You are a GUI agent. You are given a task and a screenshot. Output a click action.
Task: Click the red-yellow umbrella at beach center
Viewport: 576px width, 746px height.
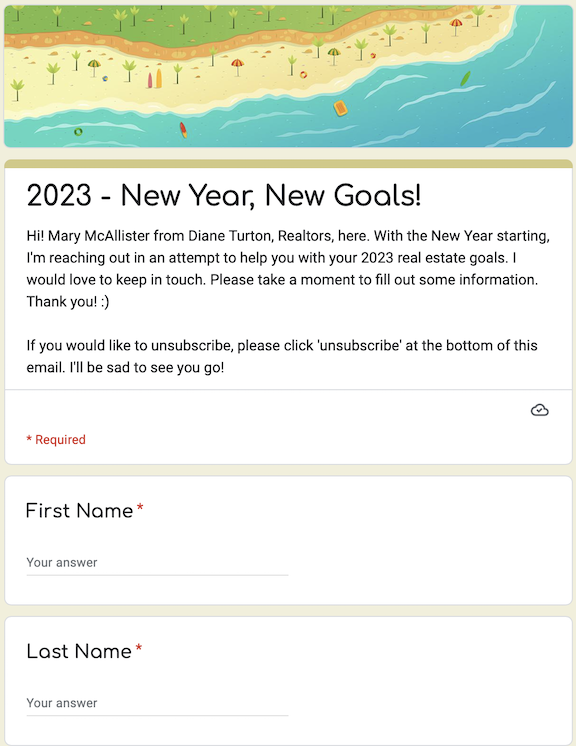(x=237, y=67)
